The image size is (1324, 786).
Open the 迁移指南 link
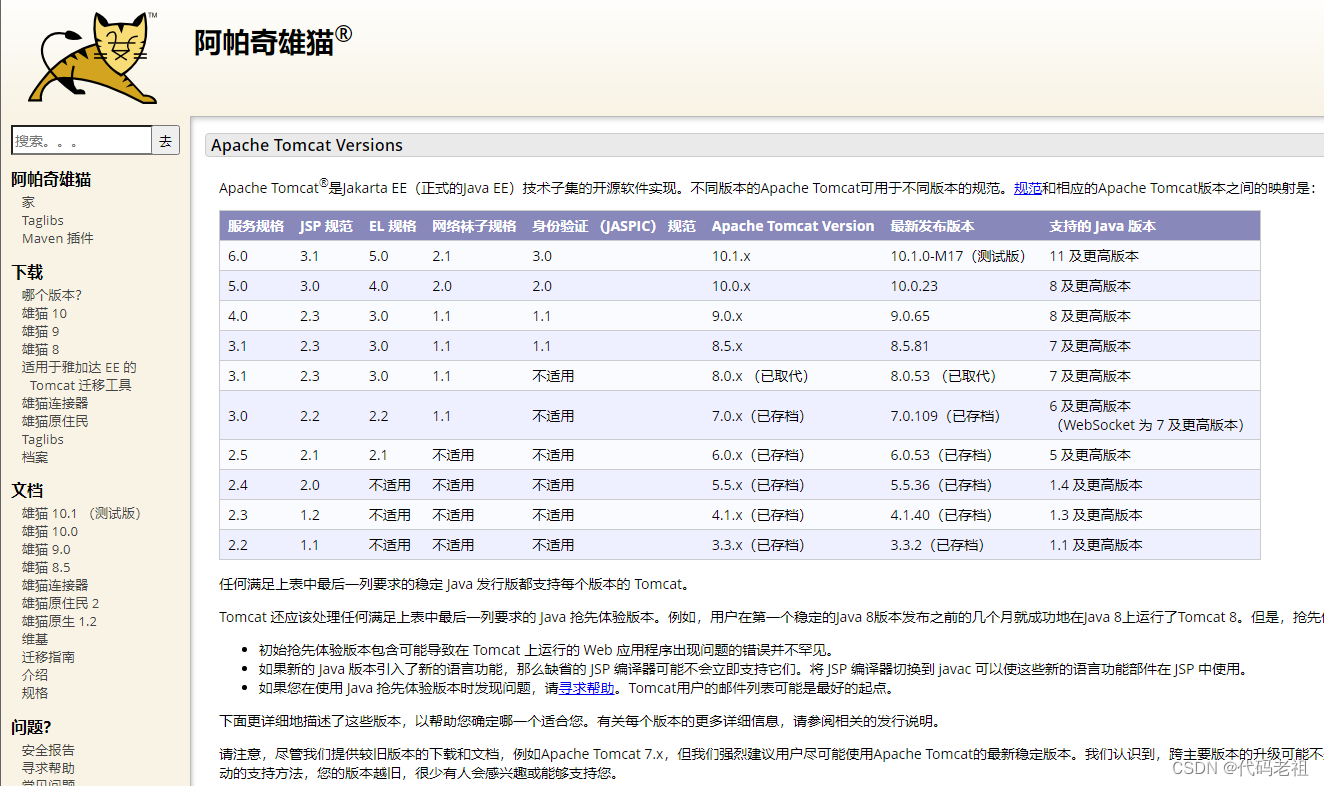point(48,657)
